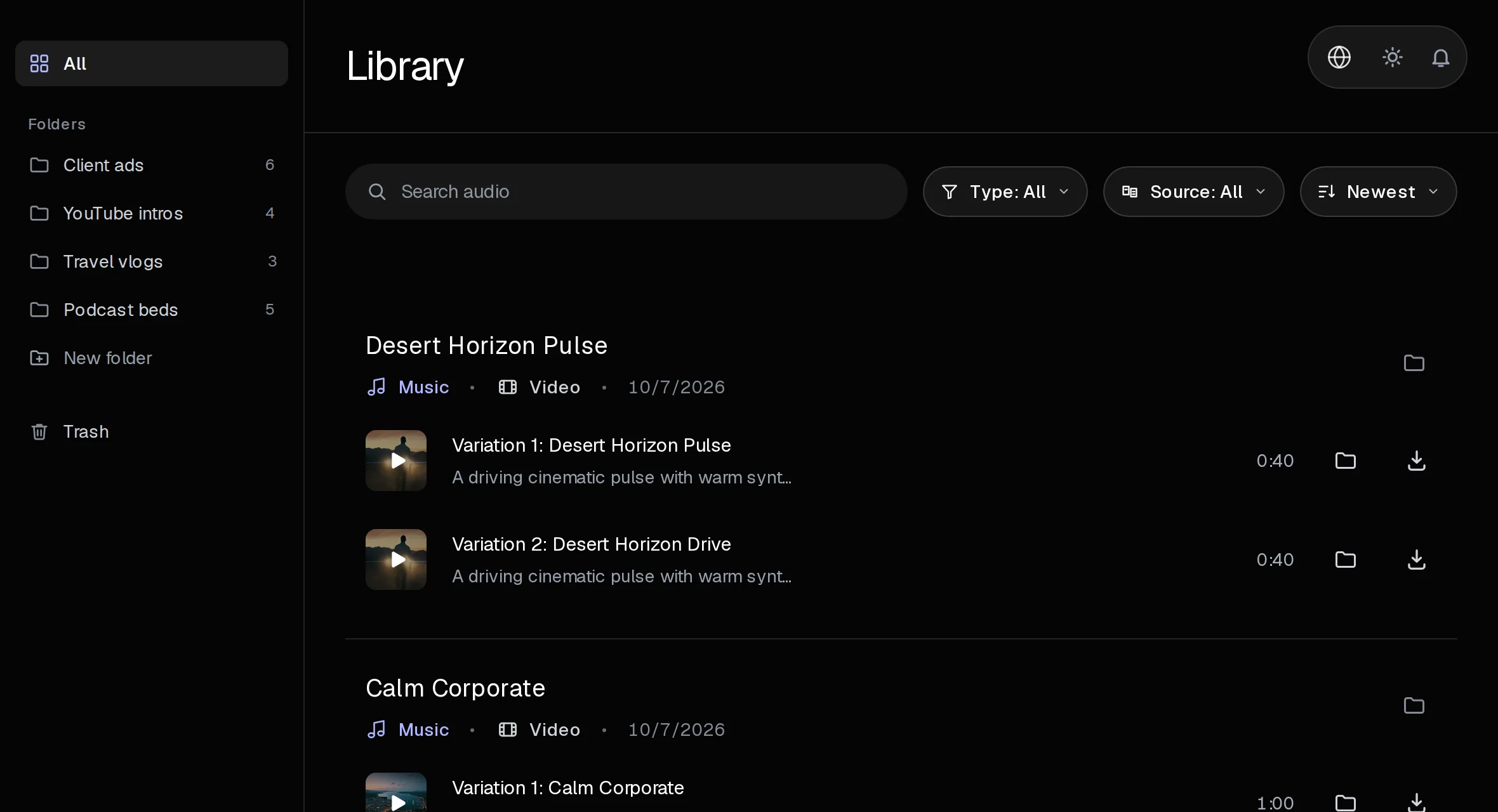Add Variation 1: Desert Horizon Pulse to folder
Image resolution: width=1498 pixels, height=812 pixels.
(1346, 461)
